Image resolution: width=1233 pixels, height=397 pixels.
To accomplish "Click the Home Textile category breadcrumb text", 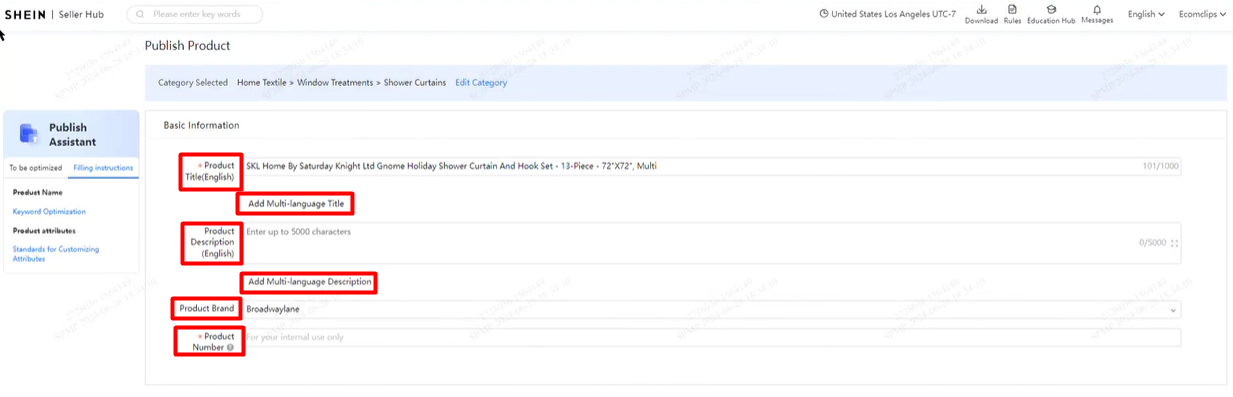I will pos(262,83).
